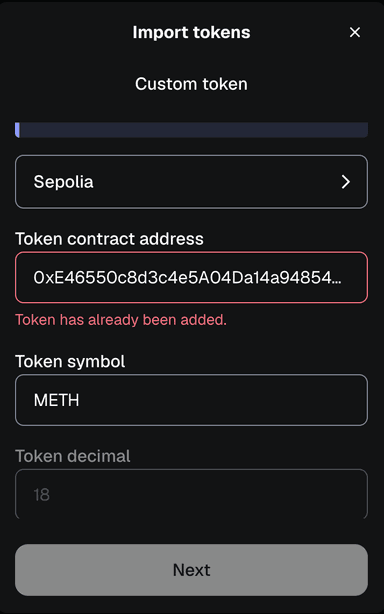The width and height of the screenshot is (384, 614).
Task: Click the 18 decimal value
Action: (x=41, y=495)
